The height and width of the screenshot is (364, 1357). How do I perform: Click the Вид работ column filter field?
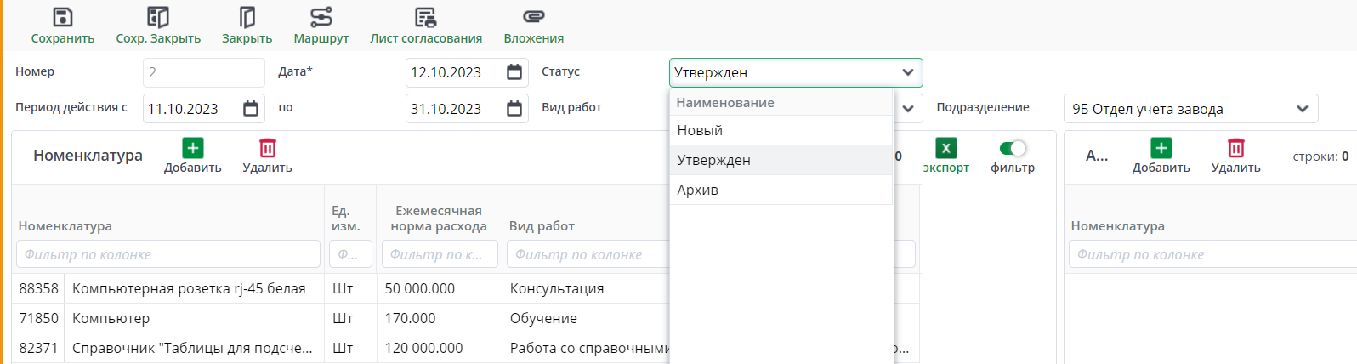tap(588, 255)
